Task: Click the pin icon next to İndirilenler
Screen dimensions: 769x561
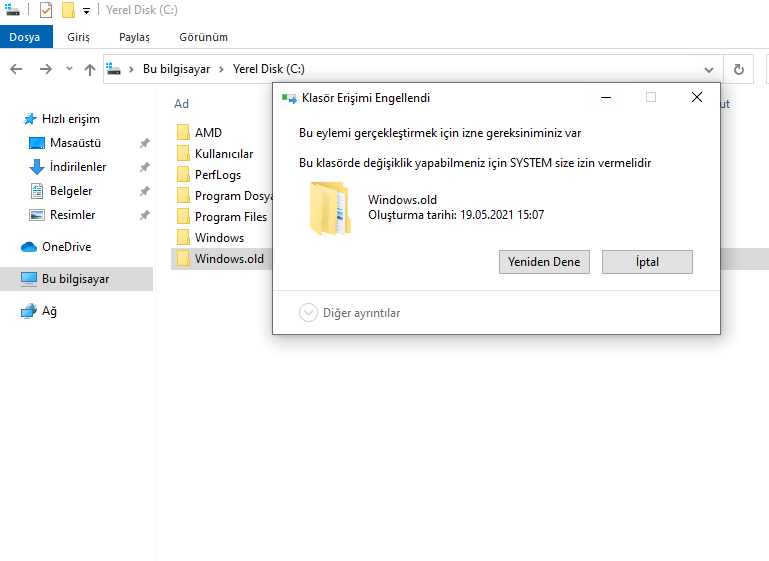Action: [144, 167]
